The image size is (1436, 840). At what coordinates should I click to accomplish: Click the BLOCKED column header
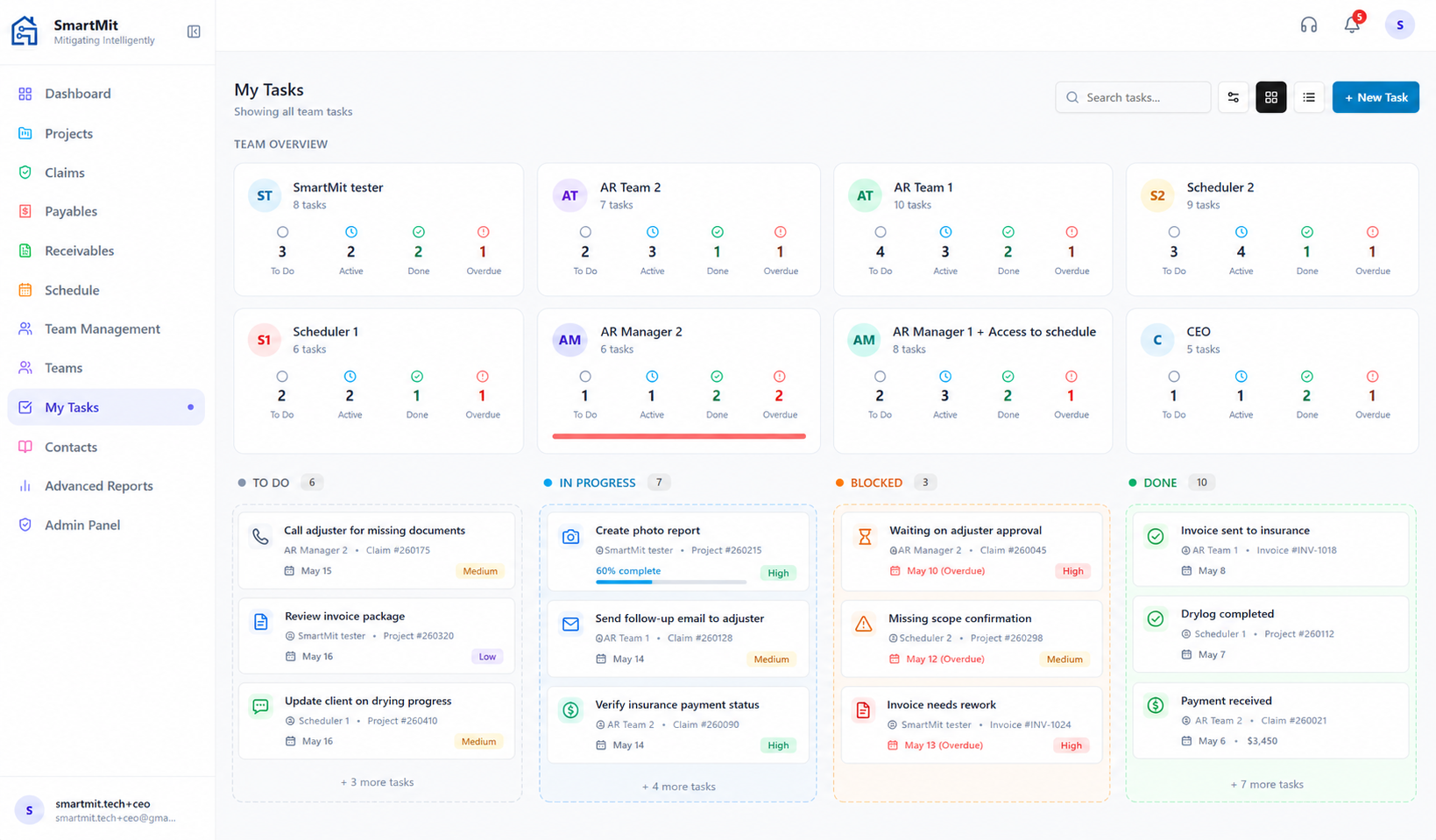(876, 483)
